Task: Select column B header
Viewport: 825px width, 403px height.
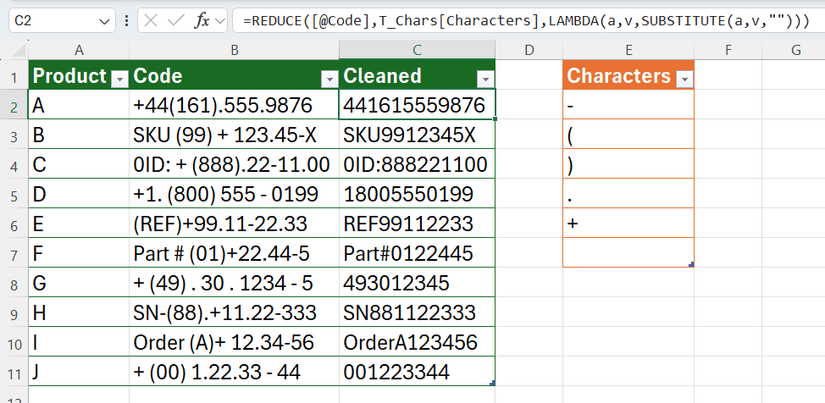Action: [235, 50]
